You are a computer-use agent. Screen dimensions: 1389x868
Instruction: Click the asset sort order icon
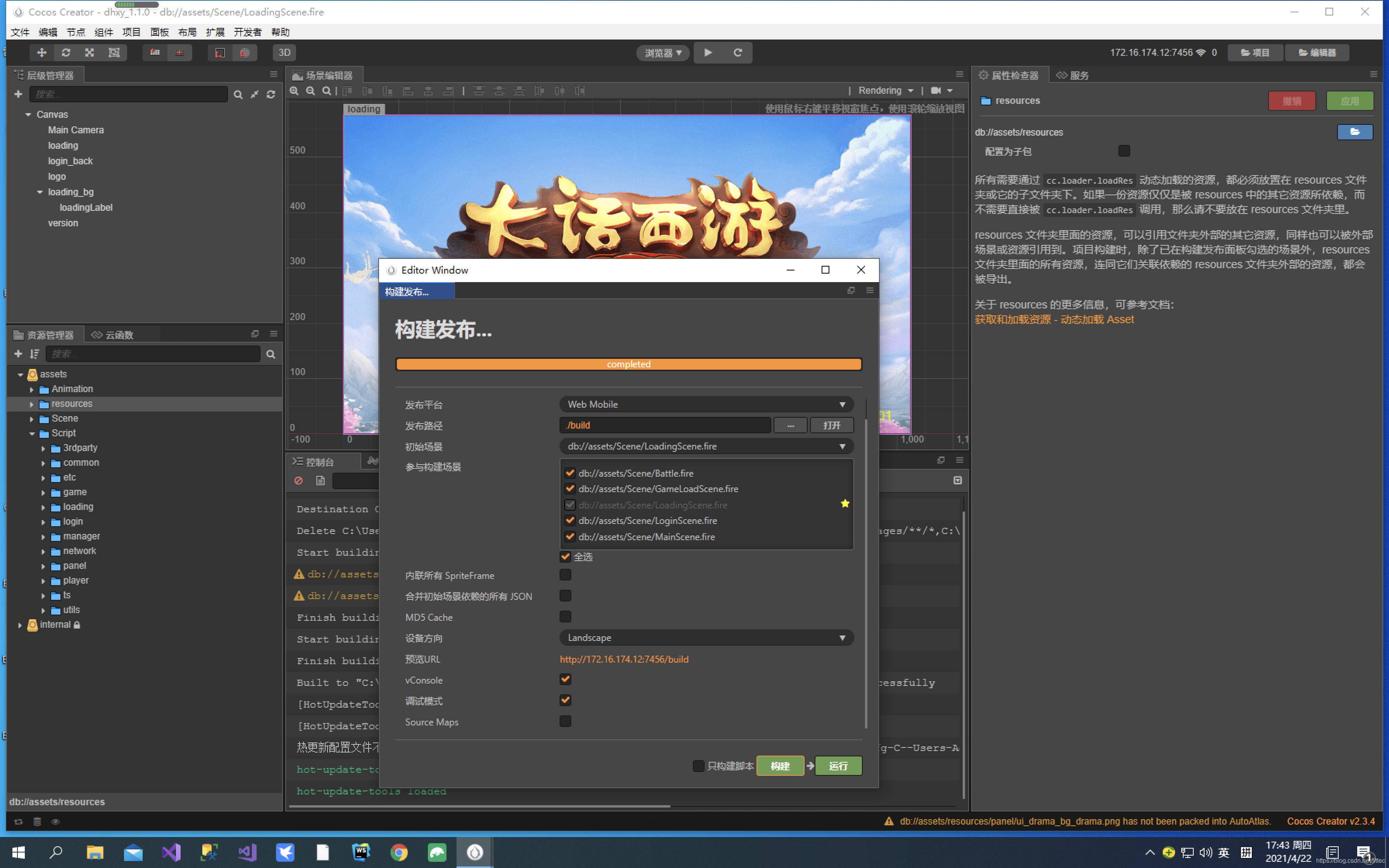coord(34,354)
